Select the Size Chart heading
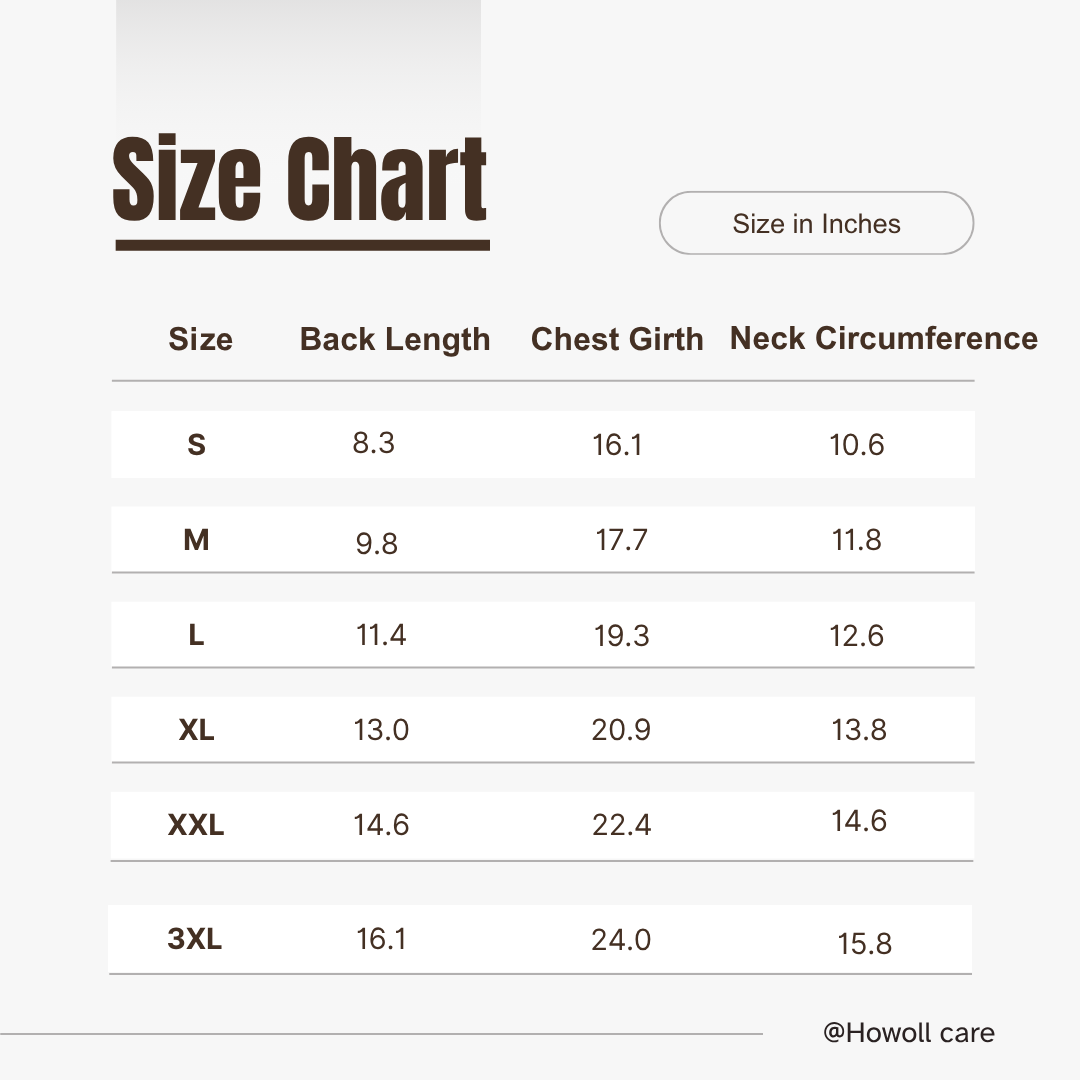 click(x=300, y=180)
